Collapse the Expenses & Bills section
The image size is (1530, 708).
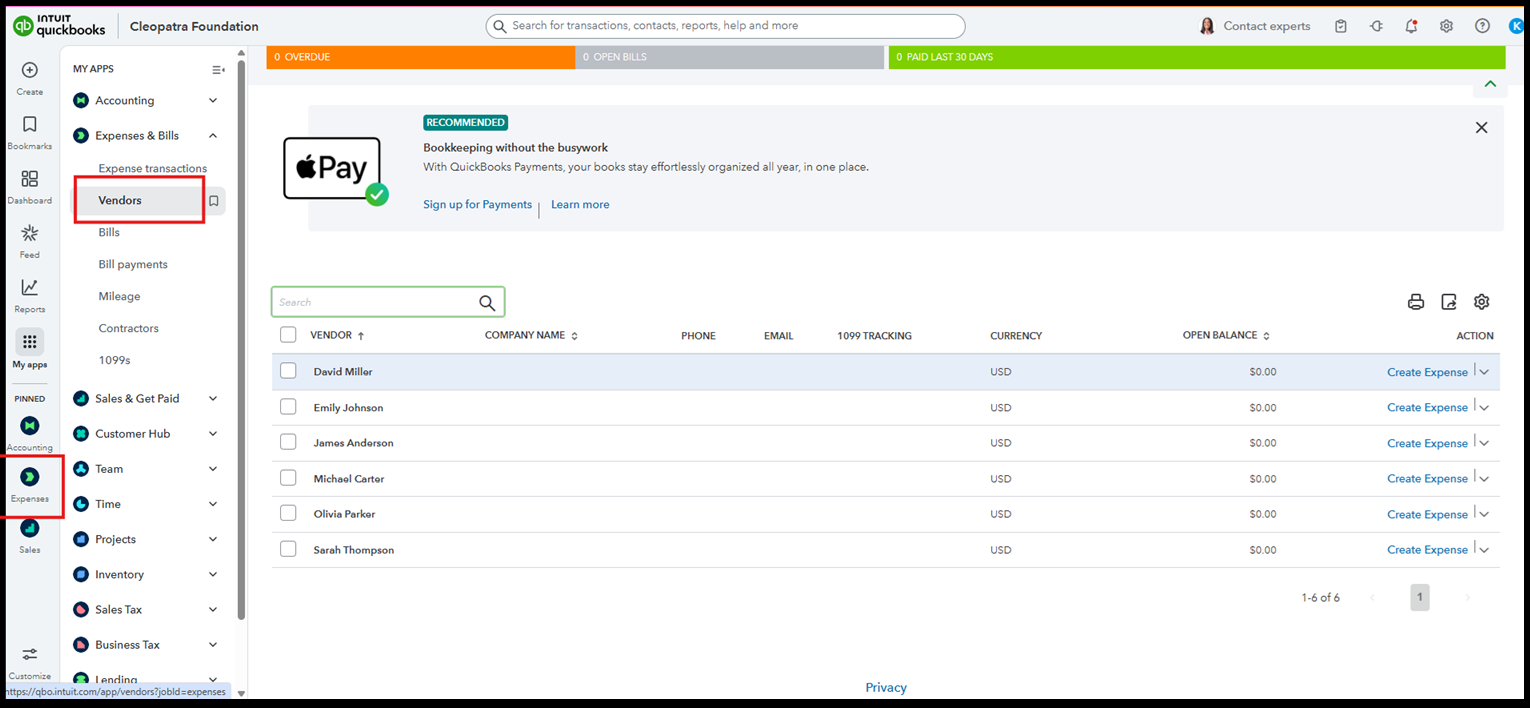pyautogui.click(x=213, y=135)
